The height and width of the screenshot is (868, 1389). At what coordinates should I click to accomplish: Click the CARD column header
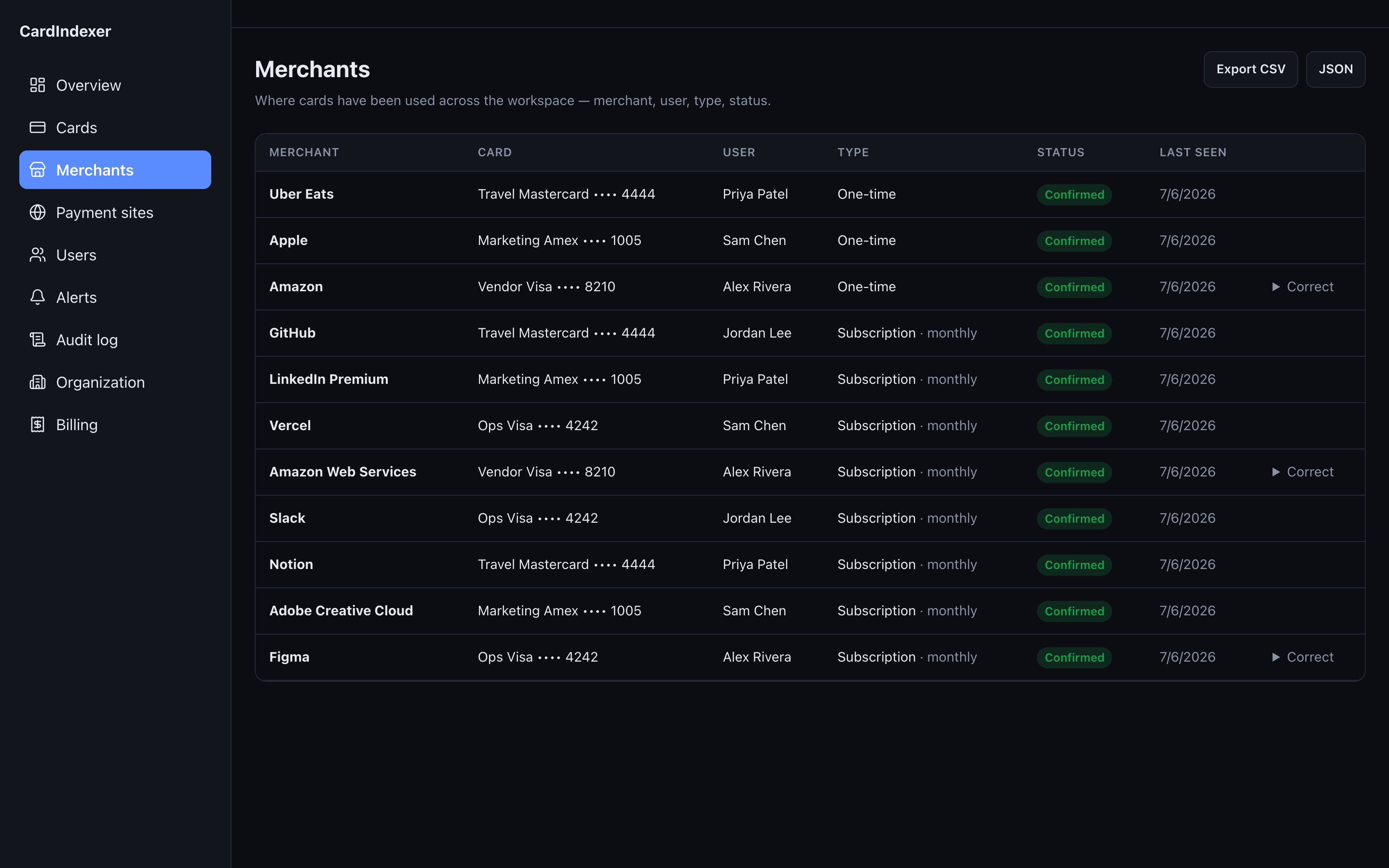point(495,152)
